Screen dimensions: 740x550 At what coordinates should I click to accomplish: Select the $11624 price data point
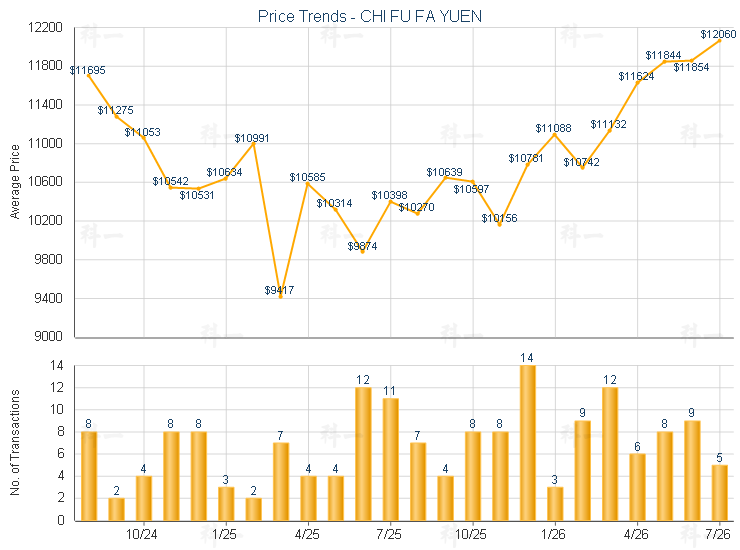638,83
